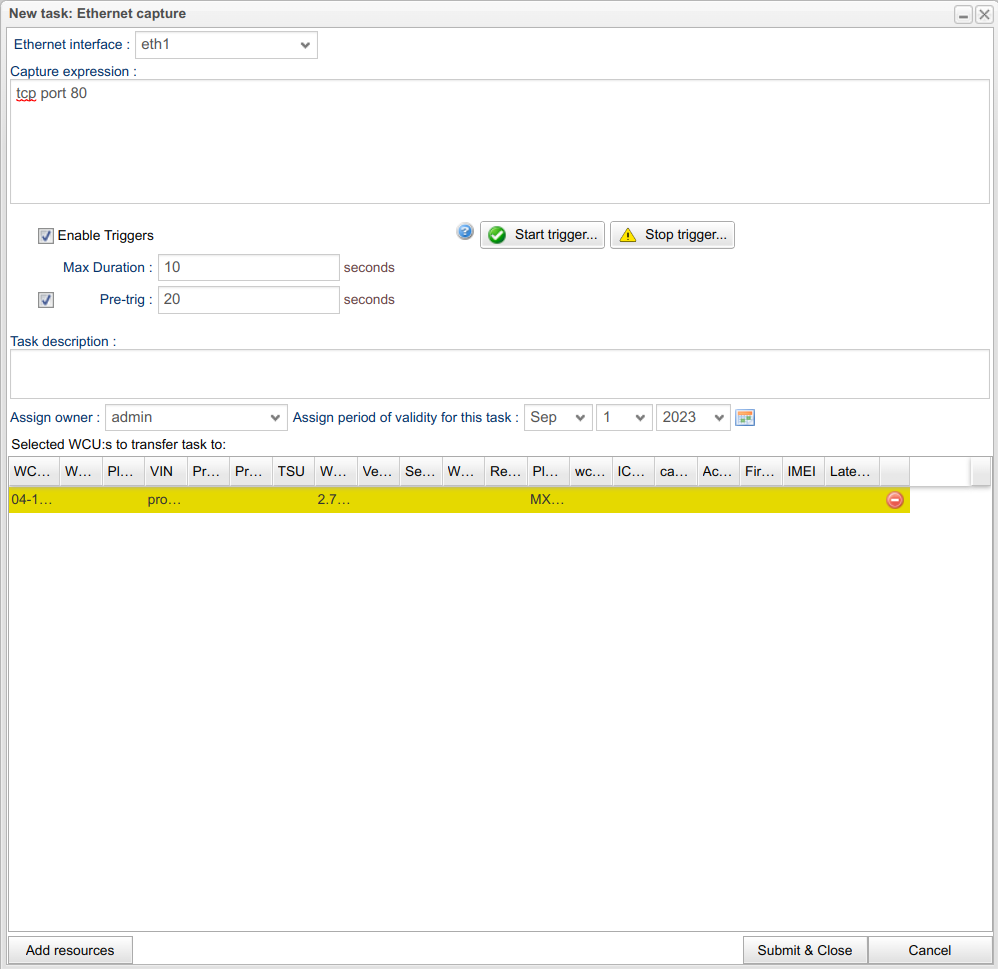Viewport: 998px width, 969px height.
Task: Open the Ethernet interface dropdown
Action: (x=226, y=45)
